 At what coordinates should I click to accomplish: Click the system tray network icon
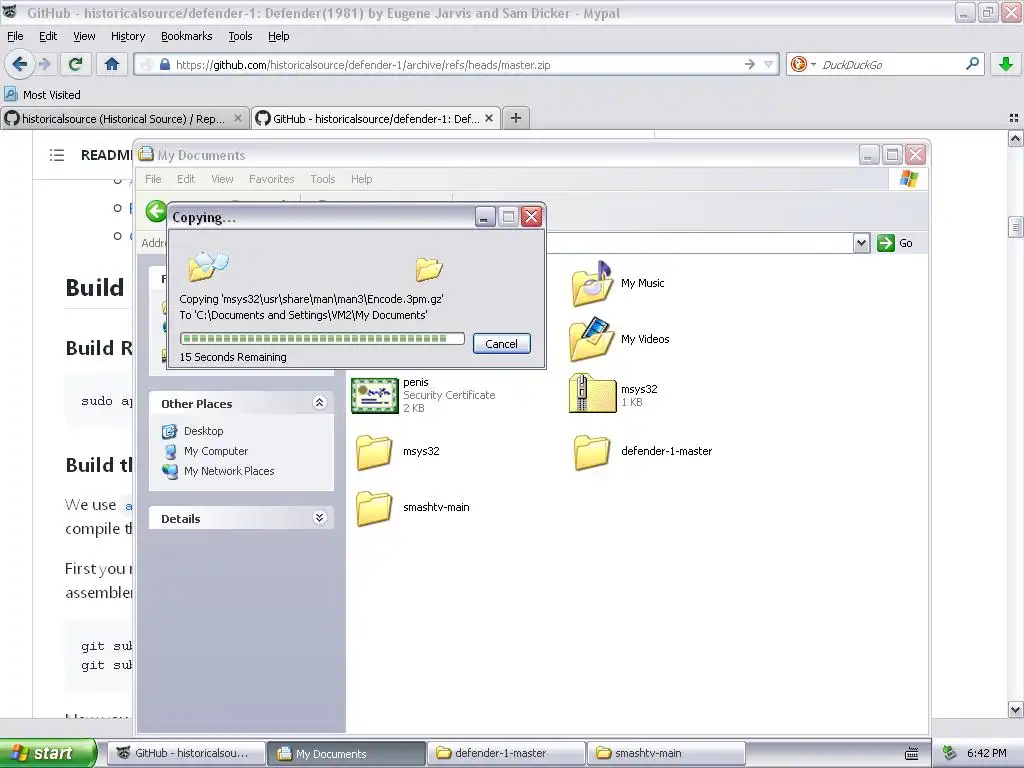pyautogui.click(x=950, y=753)
